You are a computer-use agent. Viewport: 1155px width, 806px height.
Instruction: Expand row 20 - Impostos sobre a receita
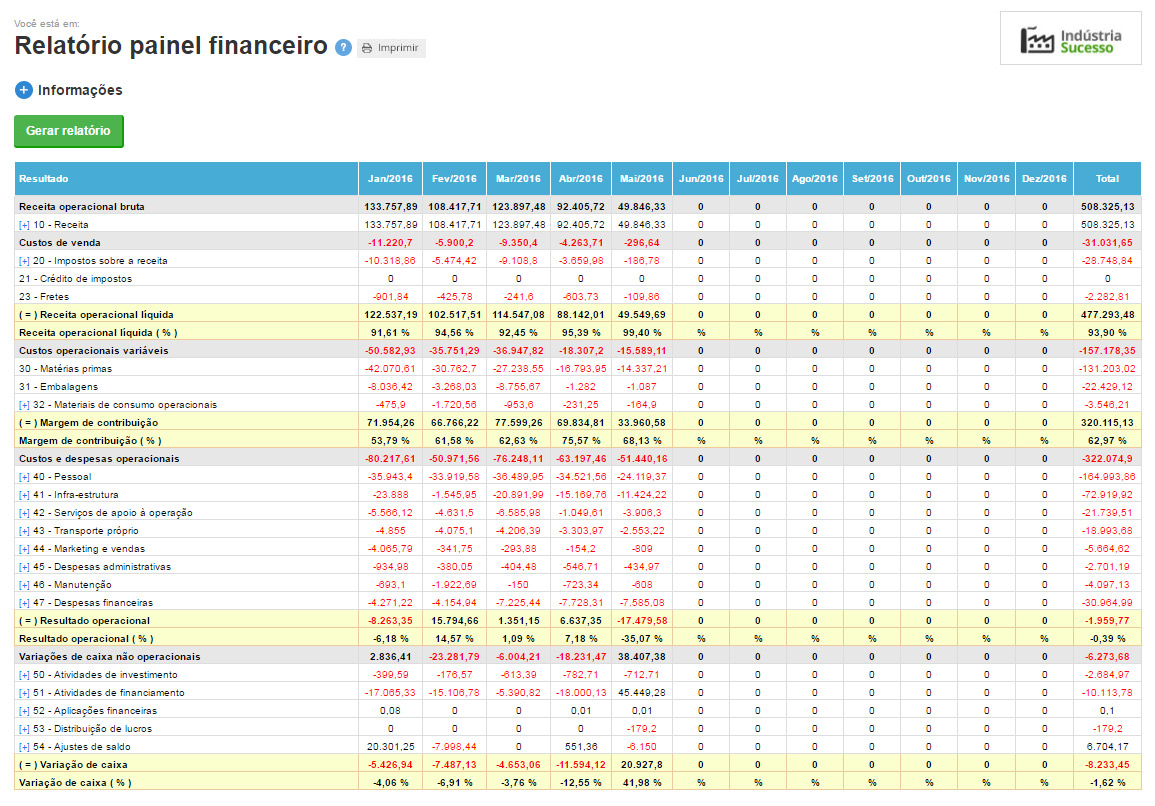coord(24,262)
